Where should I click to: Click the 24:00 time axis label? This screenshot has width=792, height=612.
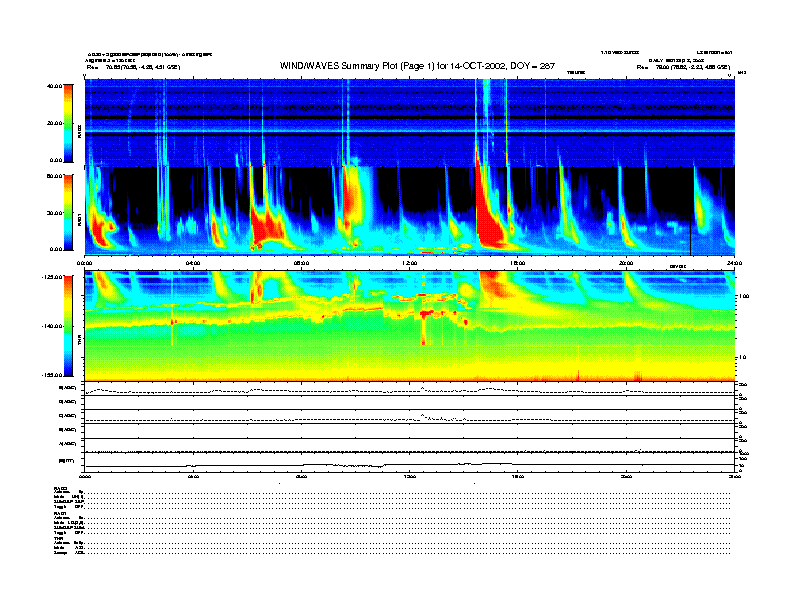[734, 263]
